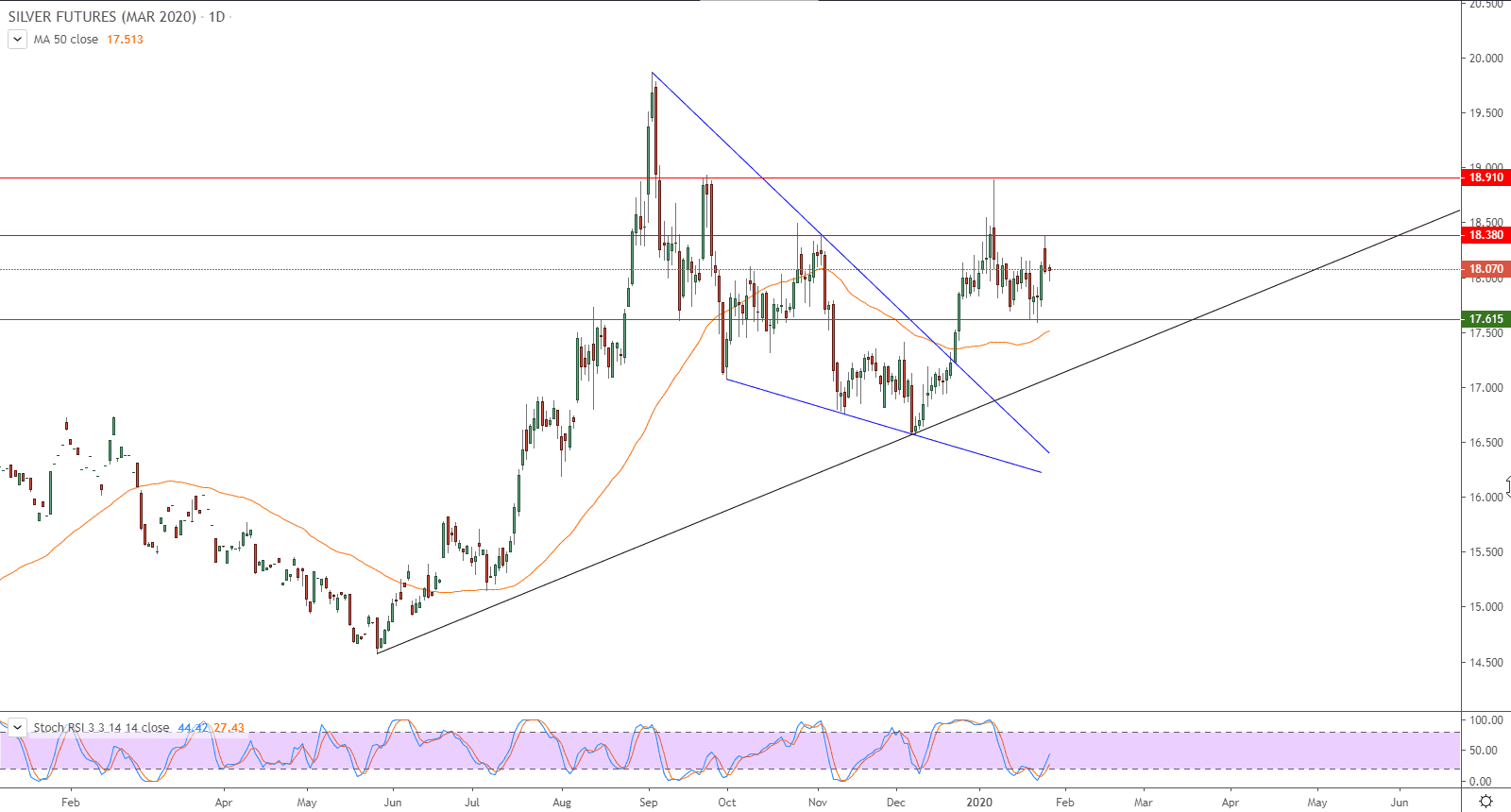The image size is (1511, 812).
Task: Click the 18.910 red price label
Action: [x=1486, y=178]
